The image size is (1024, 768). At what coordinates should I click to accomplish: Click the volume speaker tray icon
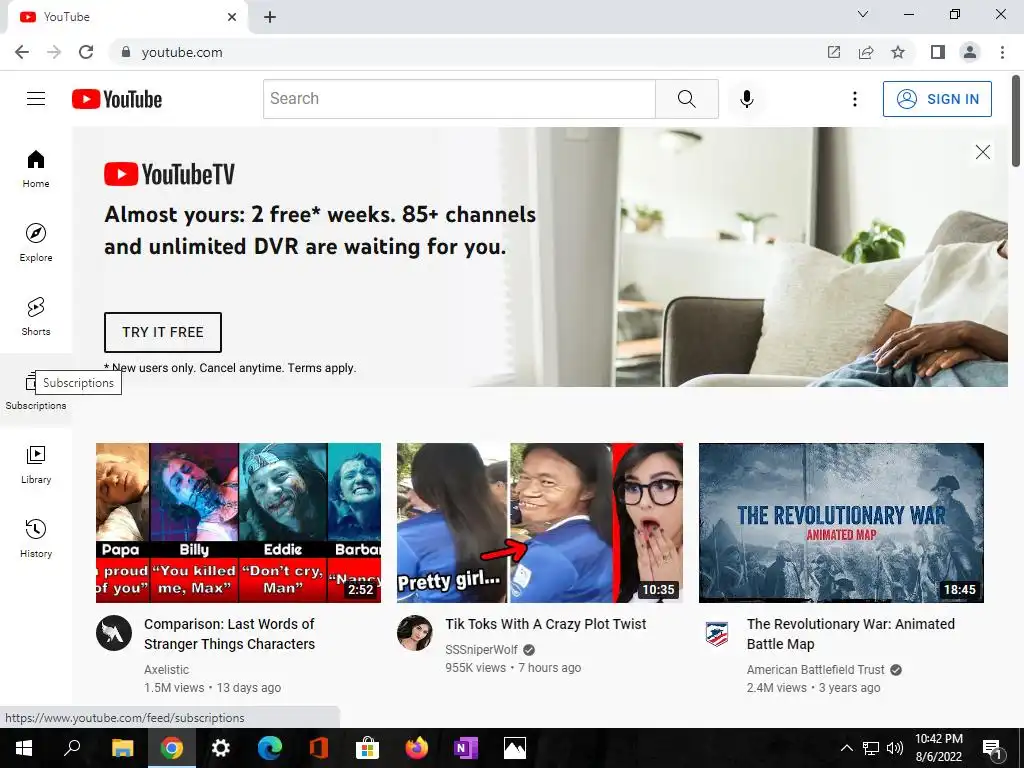pyautogui.click(x=895, y=748)
